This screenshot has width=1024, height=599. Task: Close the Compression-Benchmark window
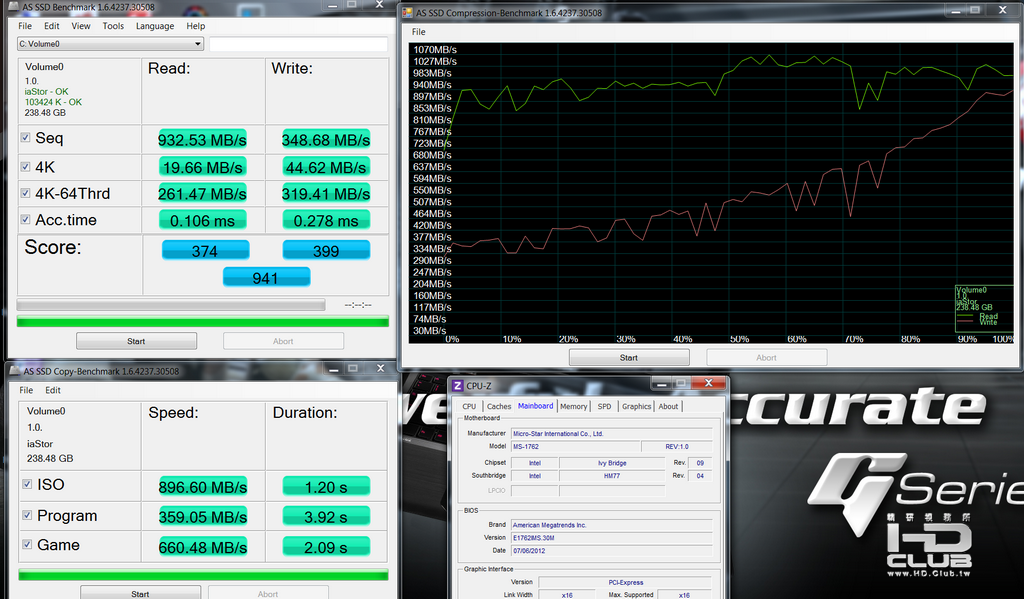point(1002,10)
